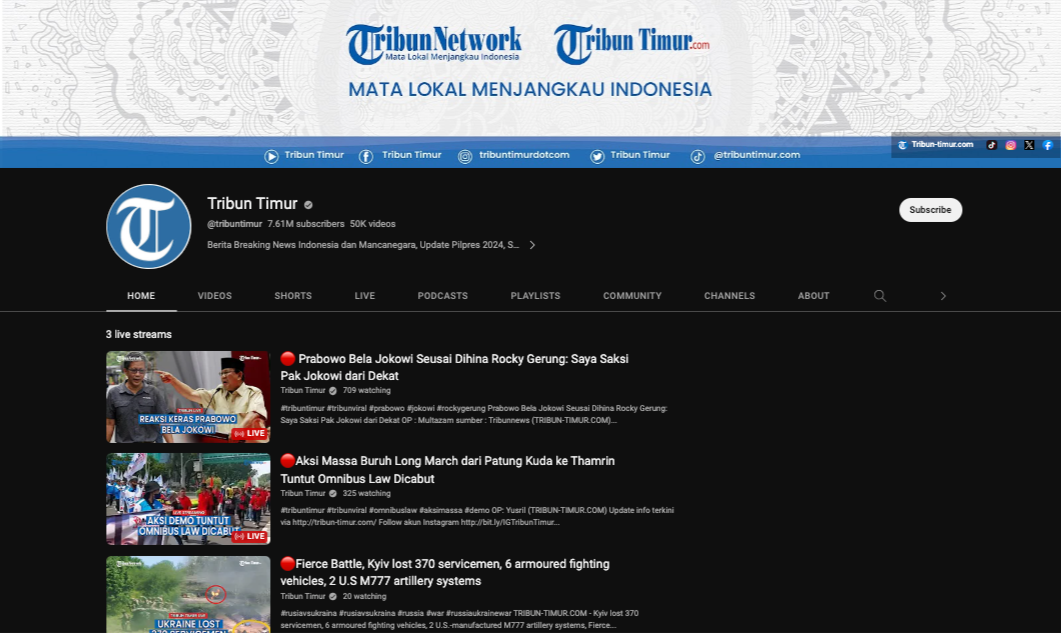Click the 3 live streams heading

139,334
